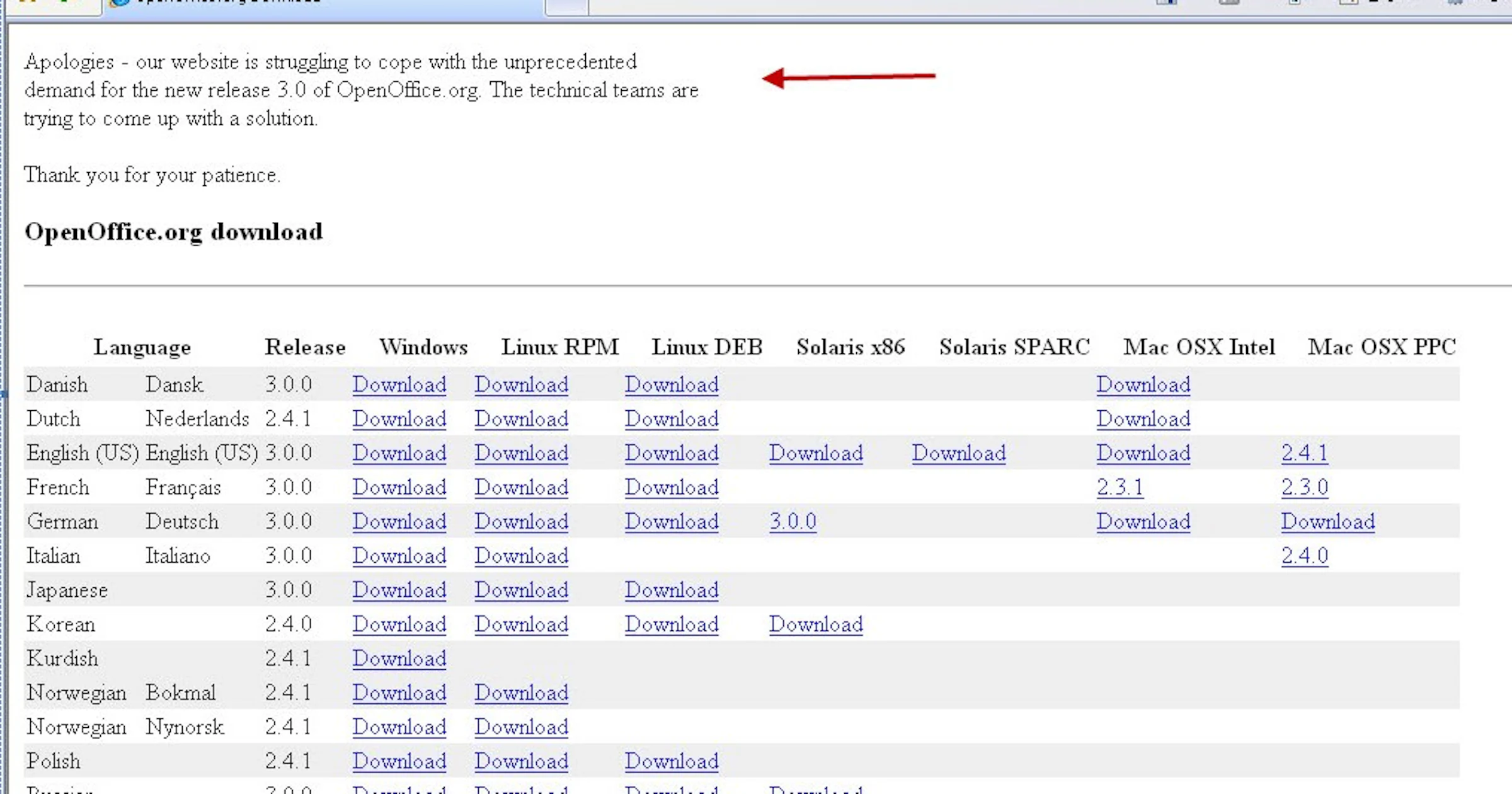This screenshot has width=1512, height=794.
Task: Get Japanese Linux DEB download
Action: coord(672,590)
